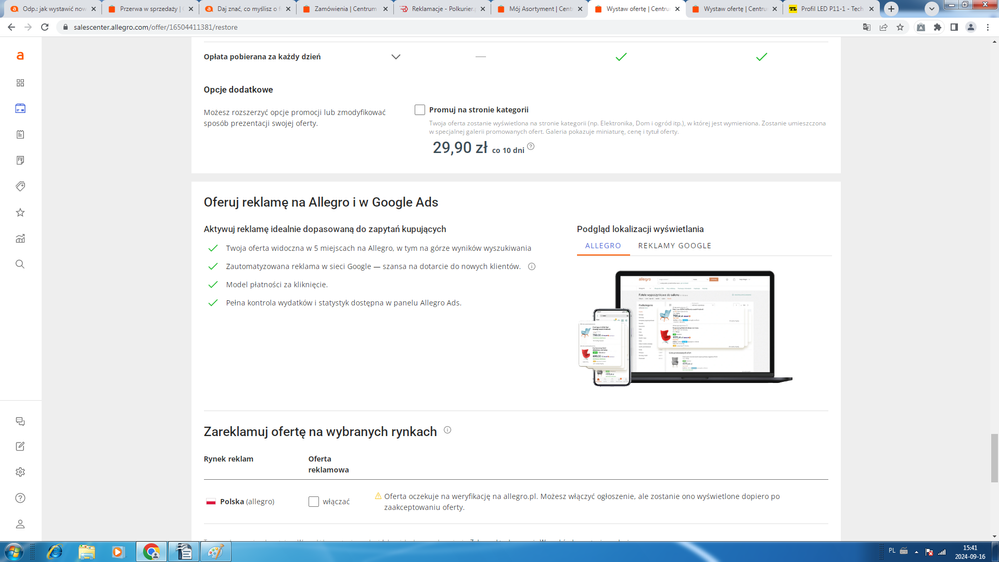Reload the page with refresh icon
The height and width of the screenshot is (562, 999).
pos(45,27)
